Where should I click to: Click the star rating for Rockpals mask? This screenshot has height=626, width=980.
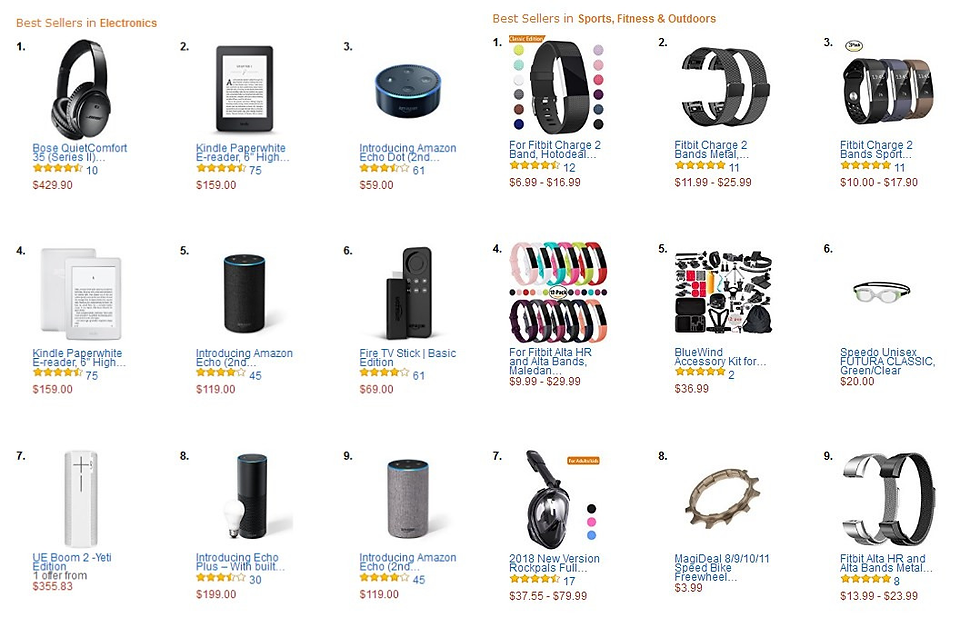click(x=533, y=580)
